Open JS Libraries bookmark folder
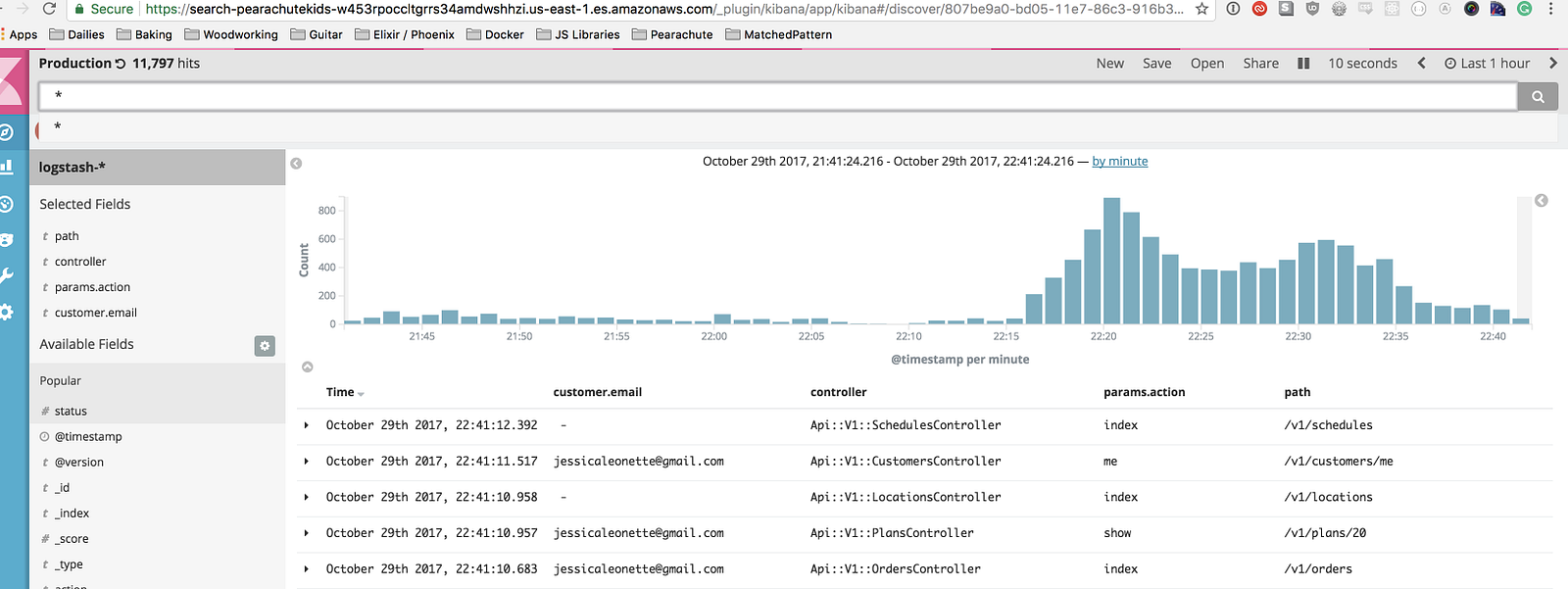Image resolution: width=1568 pixels, height=589 pixels. (x=578, y=34)
